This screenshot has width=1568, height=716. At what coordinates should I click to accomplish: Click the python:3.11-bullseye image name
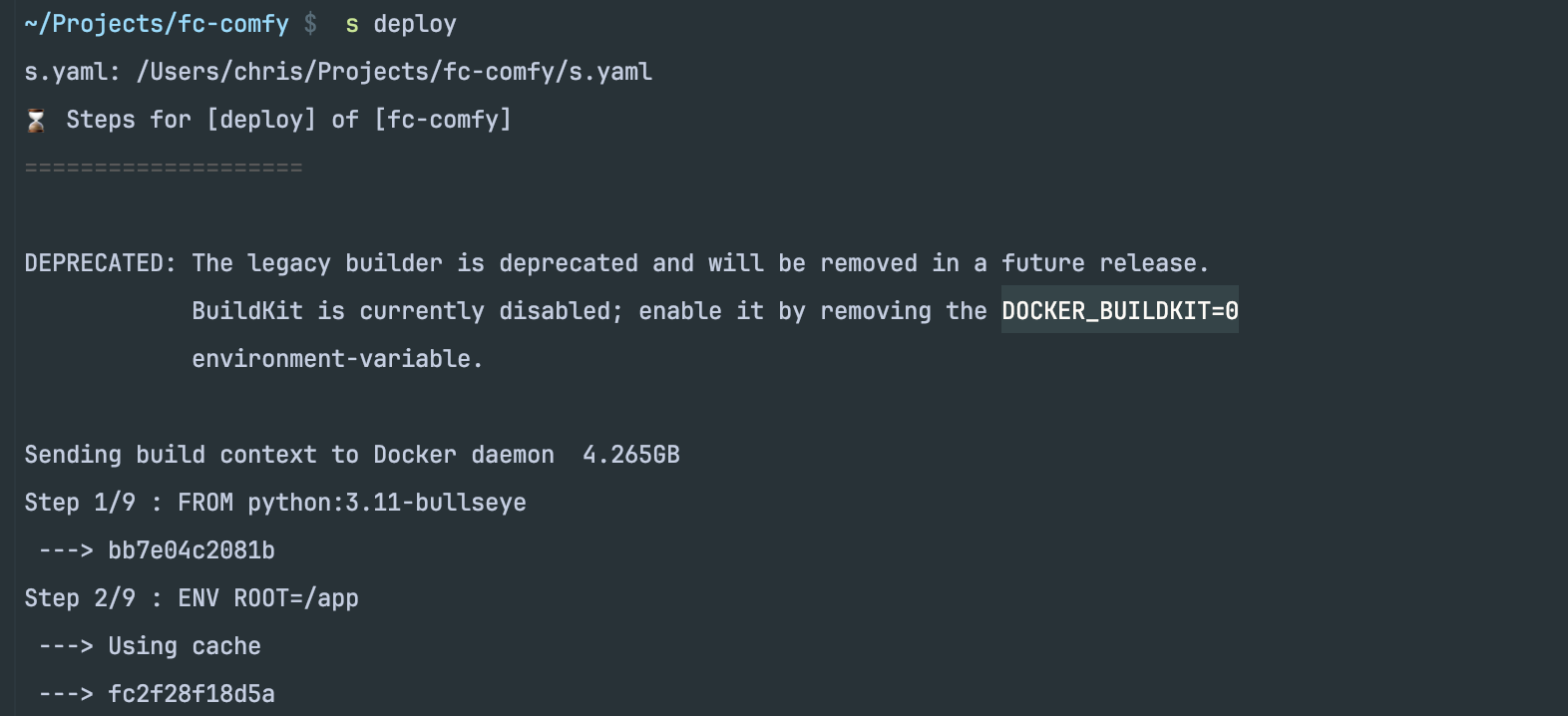click(387, 503)
